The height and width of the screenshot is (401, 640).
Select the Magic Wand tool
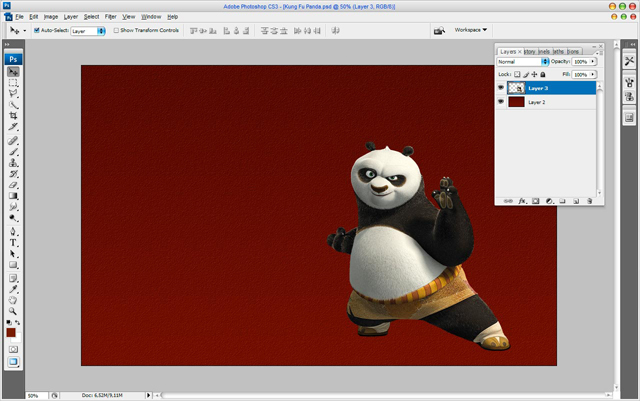click(13, 105)
